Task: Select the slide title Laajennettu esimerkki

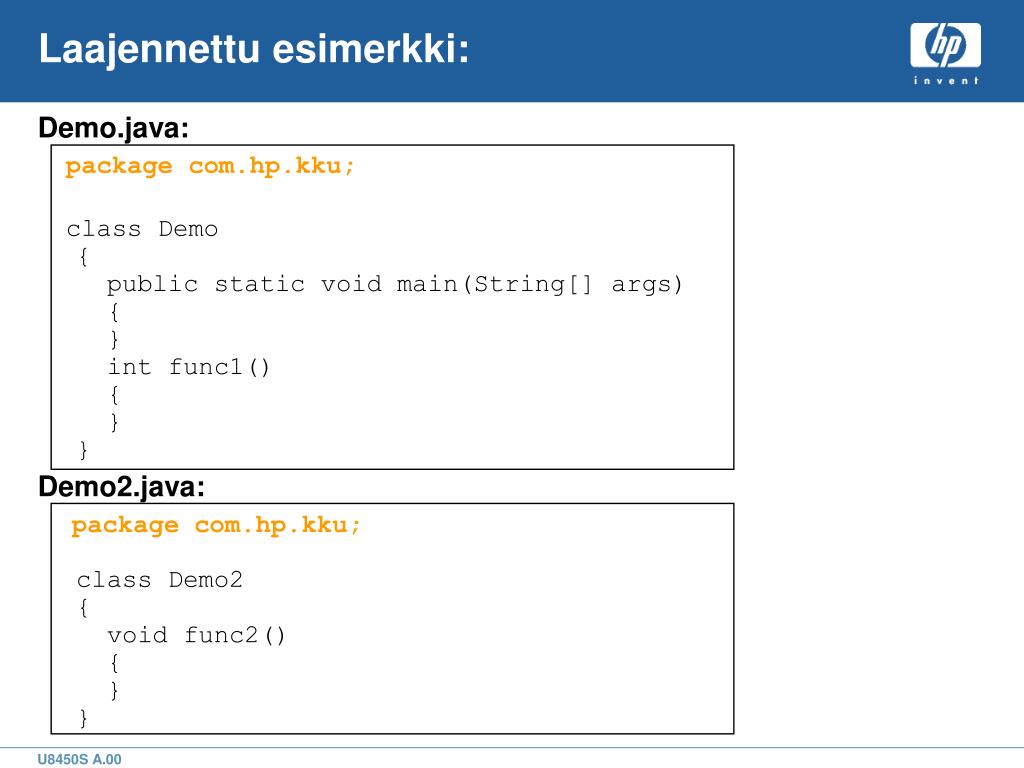Action: [253, 49]
